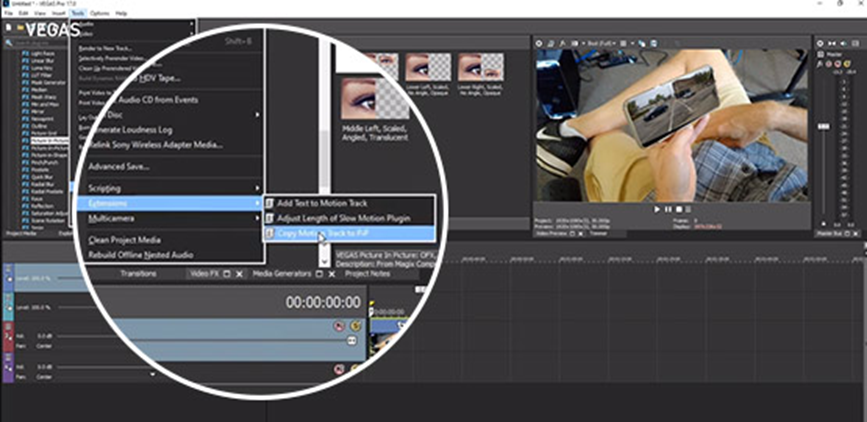The width and height of the screenshot is (867, 422).
Task: Mute the second audio track
Action: 339,369
